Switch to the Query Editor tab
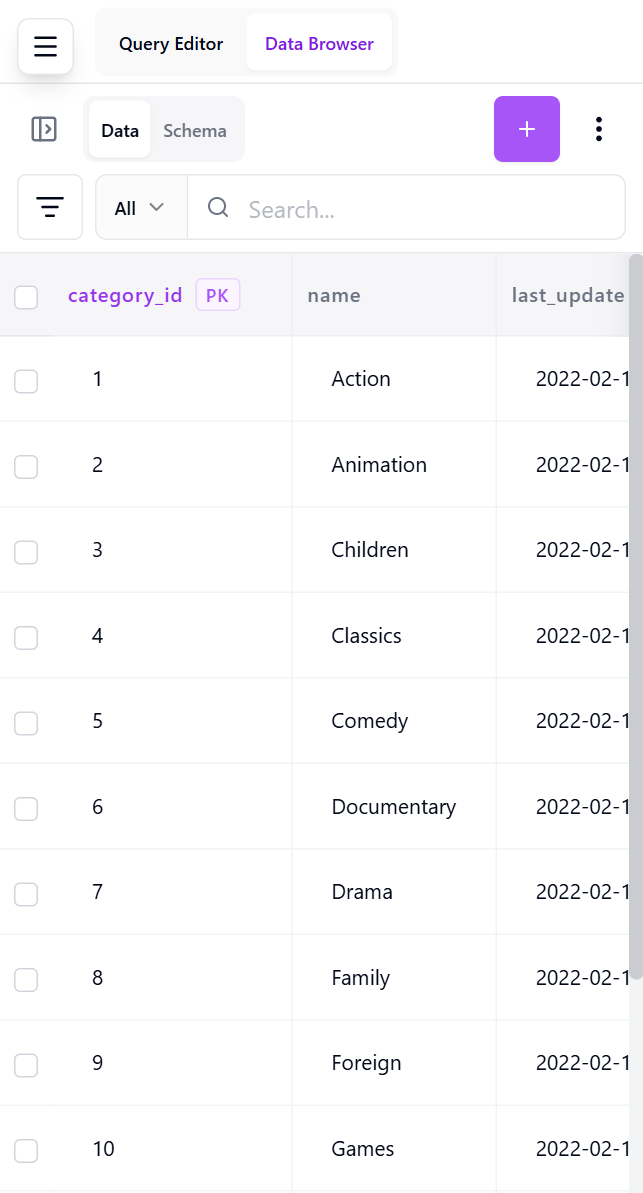This screenshot has width=643, height=1193. tap(171, 44)
